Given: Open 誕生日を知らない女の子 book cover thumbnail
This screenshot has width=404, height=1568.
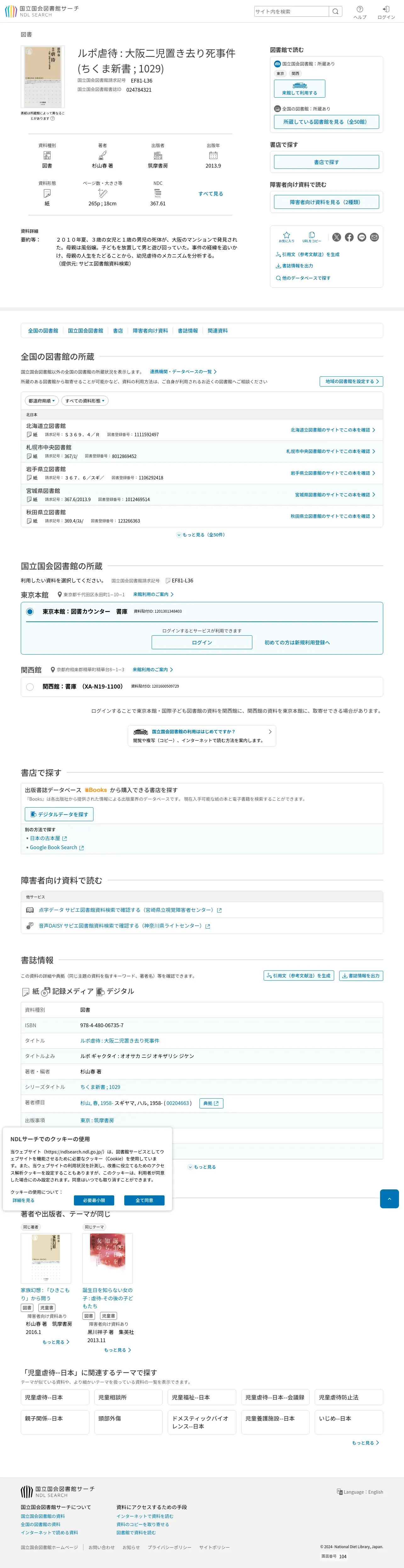Looking at the screenshot, I should [x=108, y=1258].
